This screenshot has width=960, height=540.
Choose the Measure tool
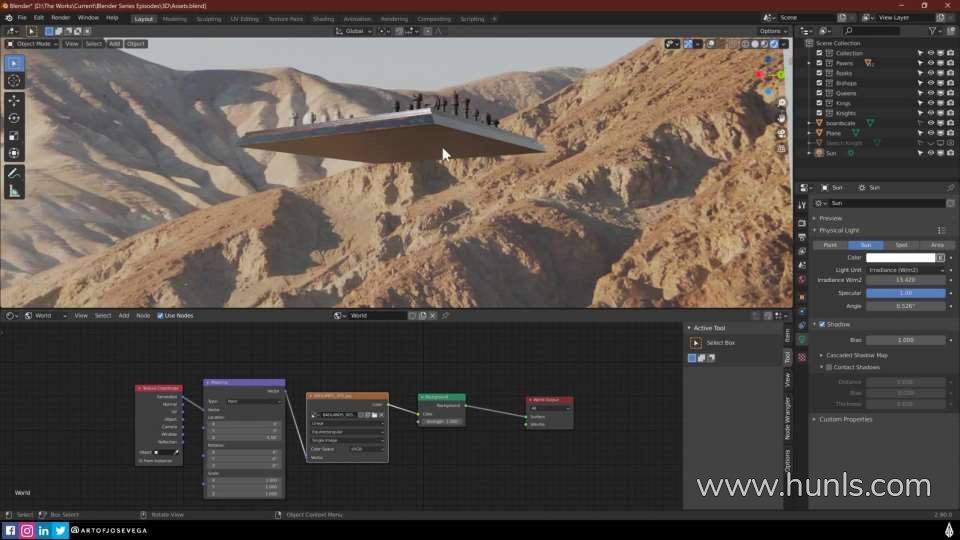[x=14, y=191]
